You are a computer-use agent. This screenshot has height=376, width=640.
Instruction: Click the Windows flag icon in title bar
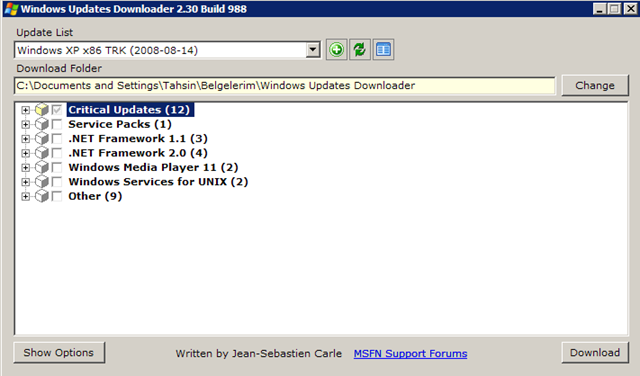pos(11,9)
